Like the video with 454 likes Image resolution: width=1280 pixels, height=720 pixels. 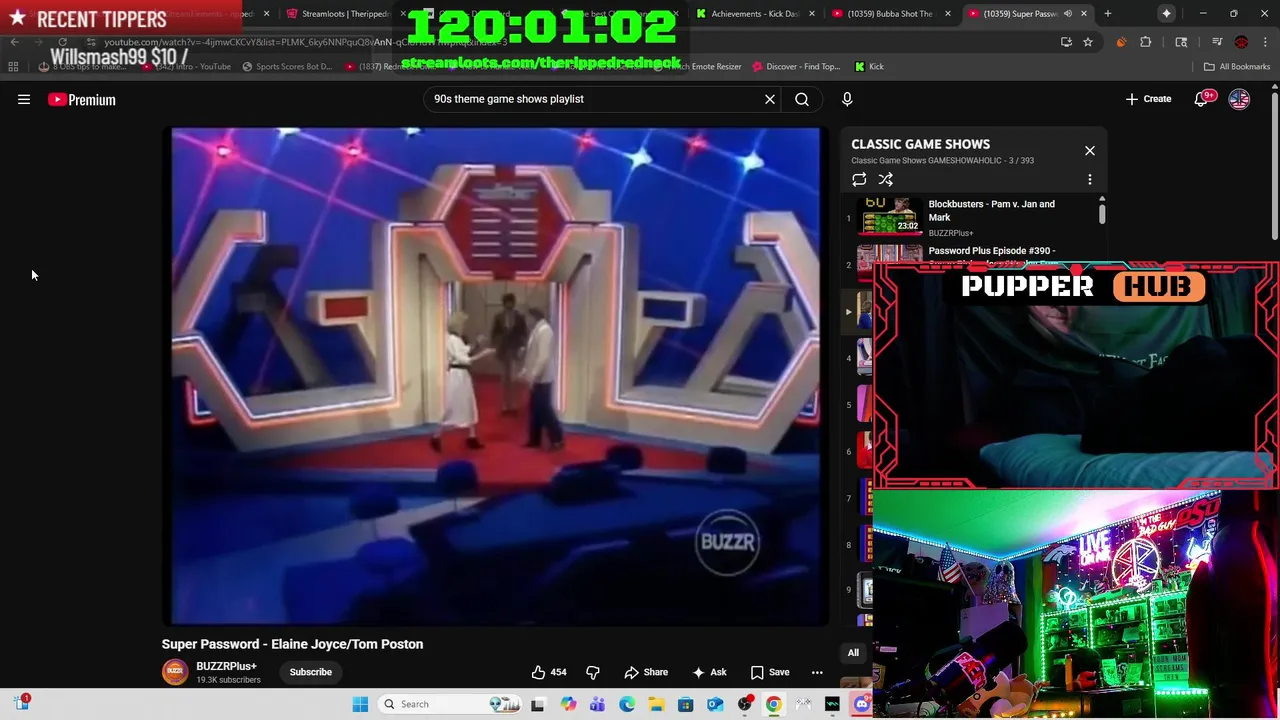click(549, 672)
